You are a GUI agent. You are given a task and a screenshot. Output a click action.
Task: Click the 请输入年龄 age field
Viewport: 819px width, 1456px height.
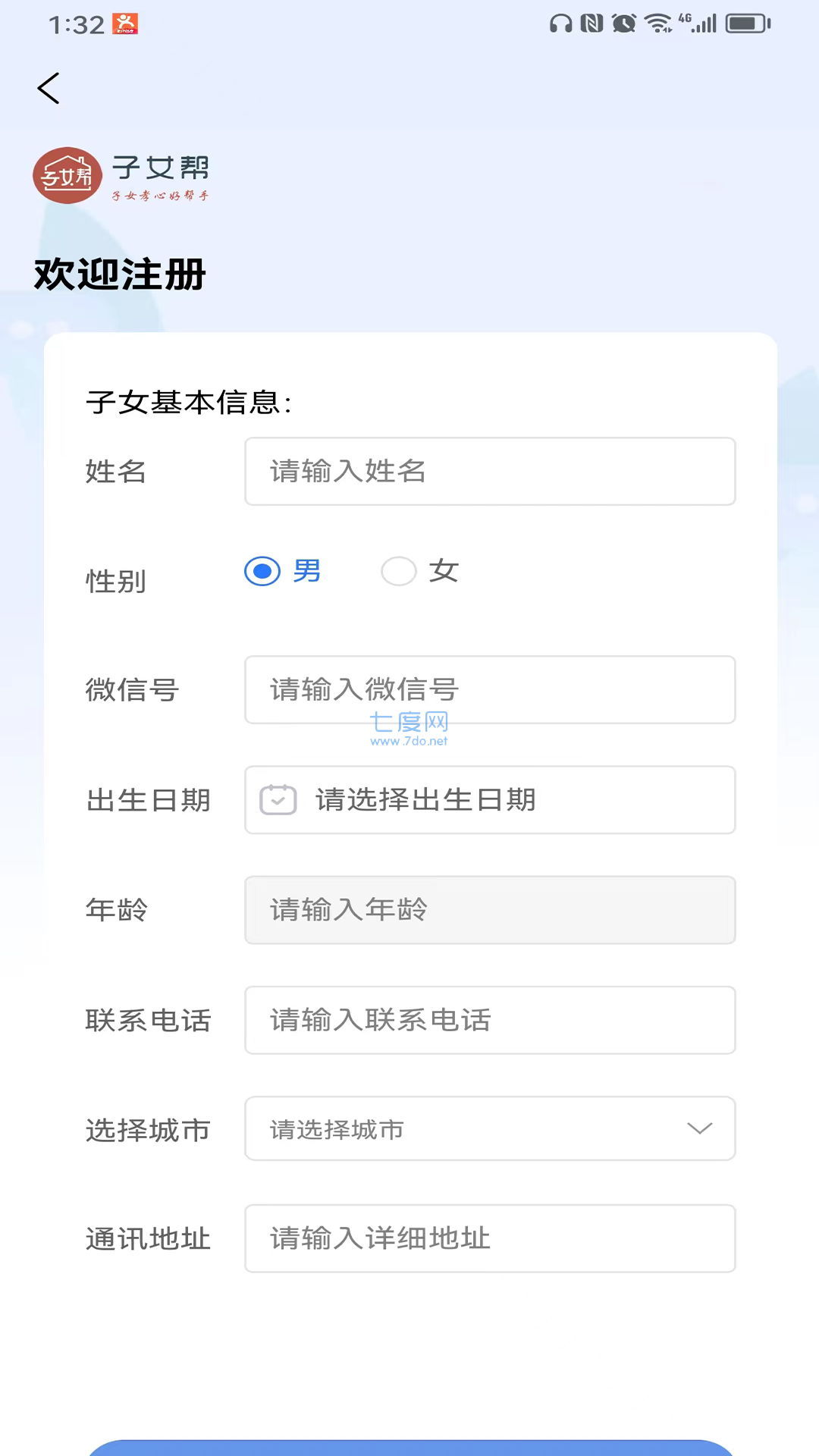coord(490,910)
